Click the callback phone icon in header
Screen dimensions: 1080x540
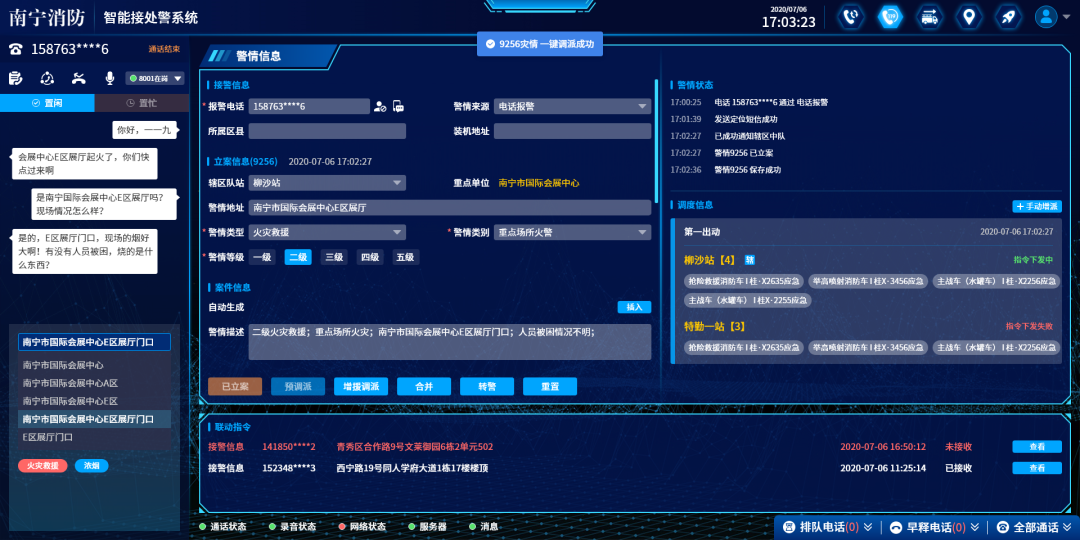pos(850,17)
